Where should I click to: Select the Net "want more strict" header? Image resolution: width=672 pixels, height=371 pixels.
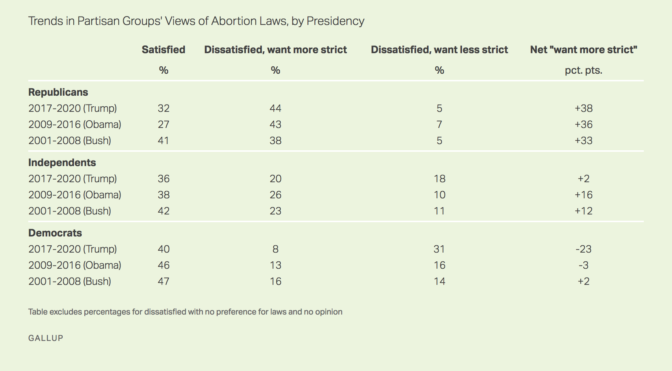point(583,50)
